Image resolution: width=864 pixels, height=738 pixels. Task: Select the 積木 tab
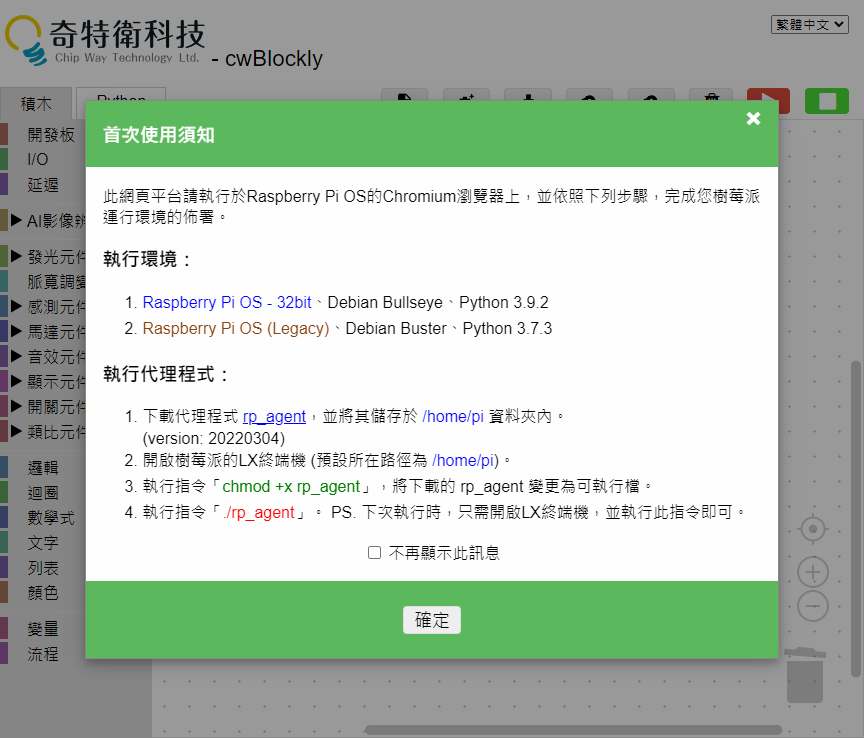point(36,101)
